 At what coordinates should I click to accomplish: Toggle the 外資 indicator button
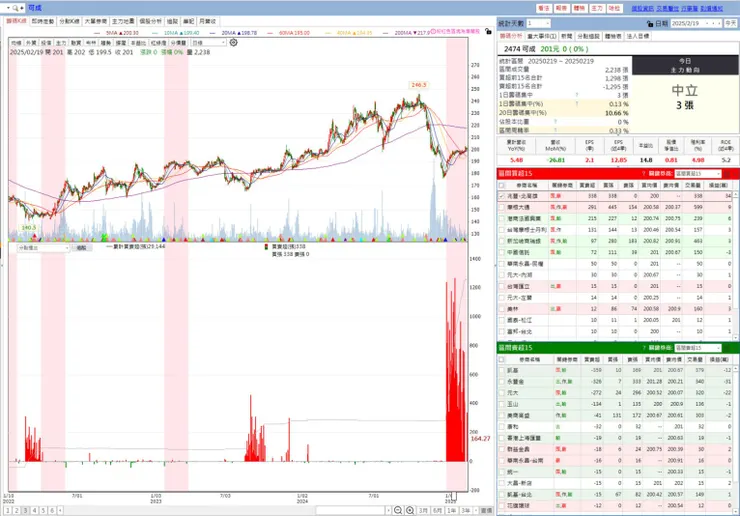31,43
